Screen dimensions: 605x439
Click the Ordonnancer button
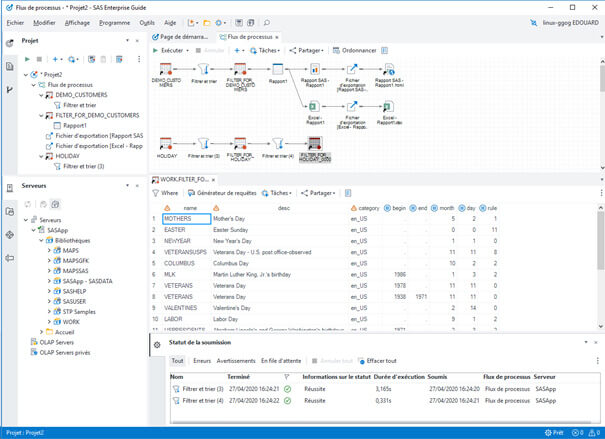pos(355,51)
